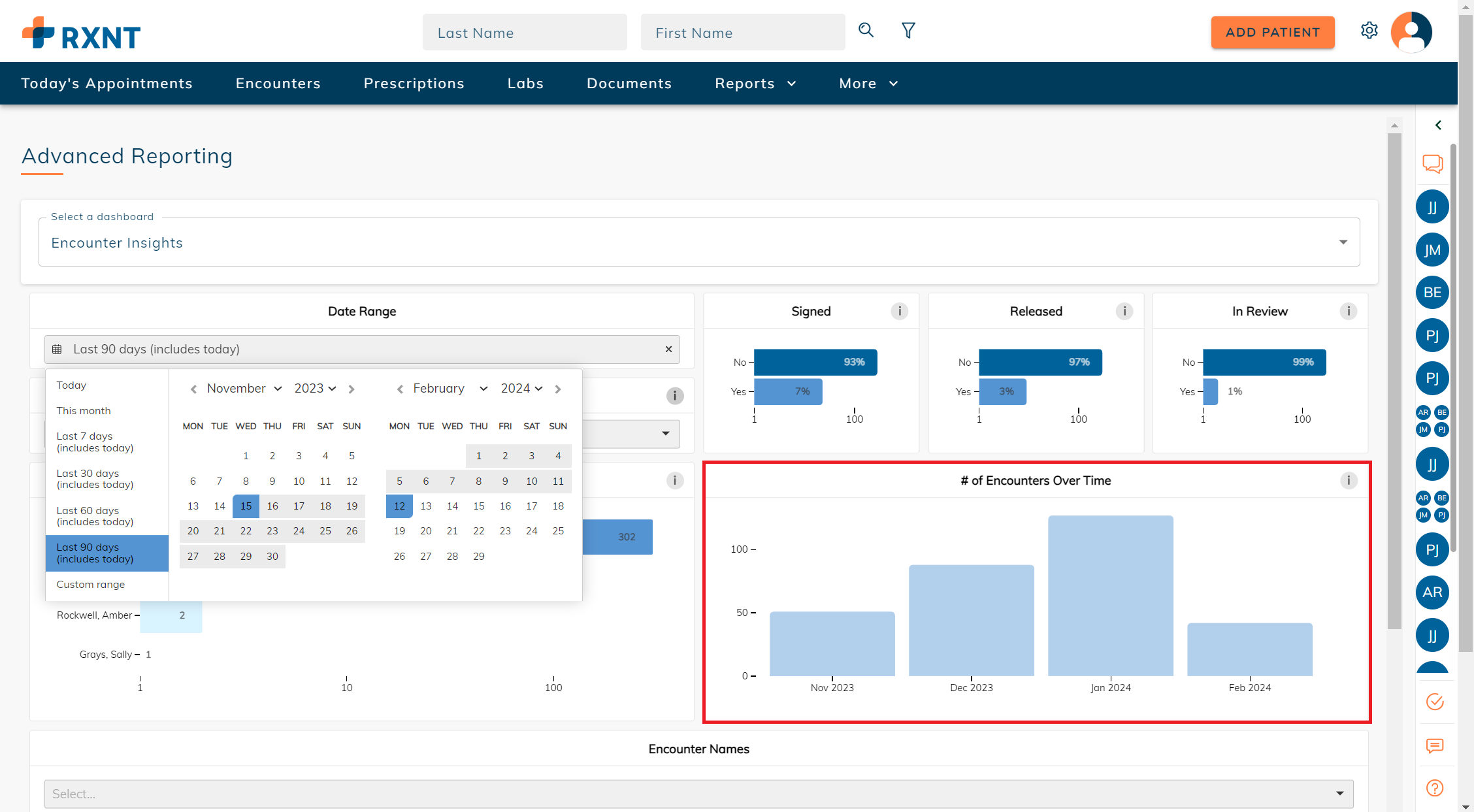
Task: Expand the Select a dashboard dropdown
Action: click(x=699, y=242)
